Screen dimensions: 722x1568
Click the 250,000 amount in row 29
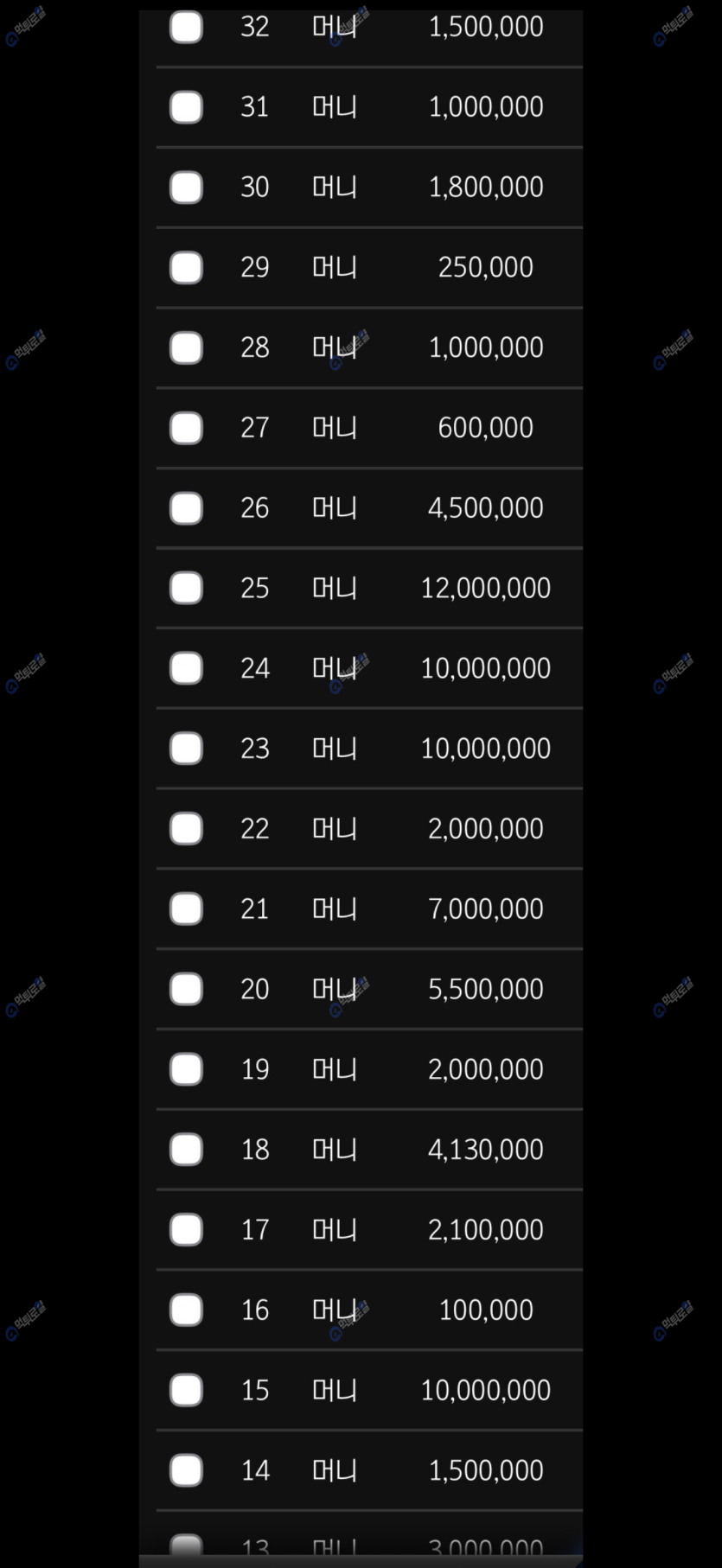[485, 268]
